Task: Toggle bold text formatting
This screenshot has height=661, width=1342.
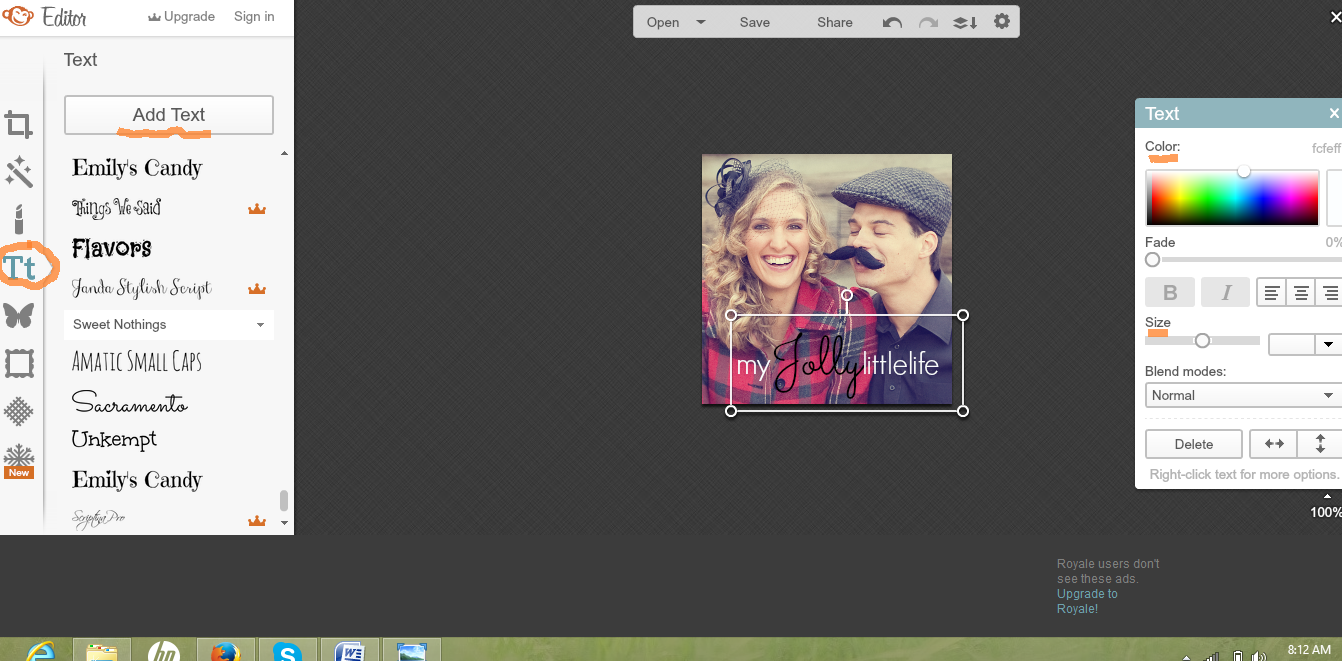Action: [x=1169, y=292]
